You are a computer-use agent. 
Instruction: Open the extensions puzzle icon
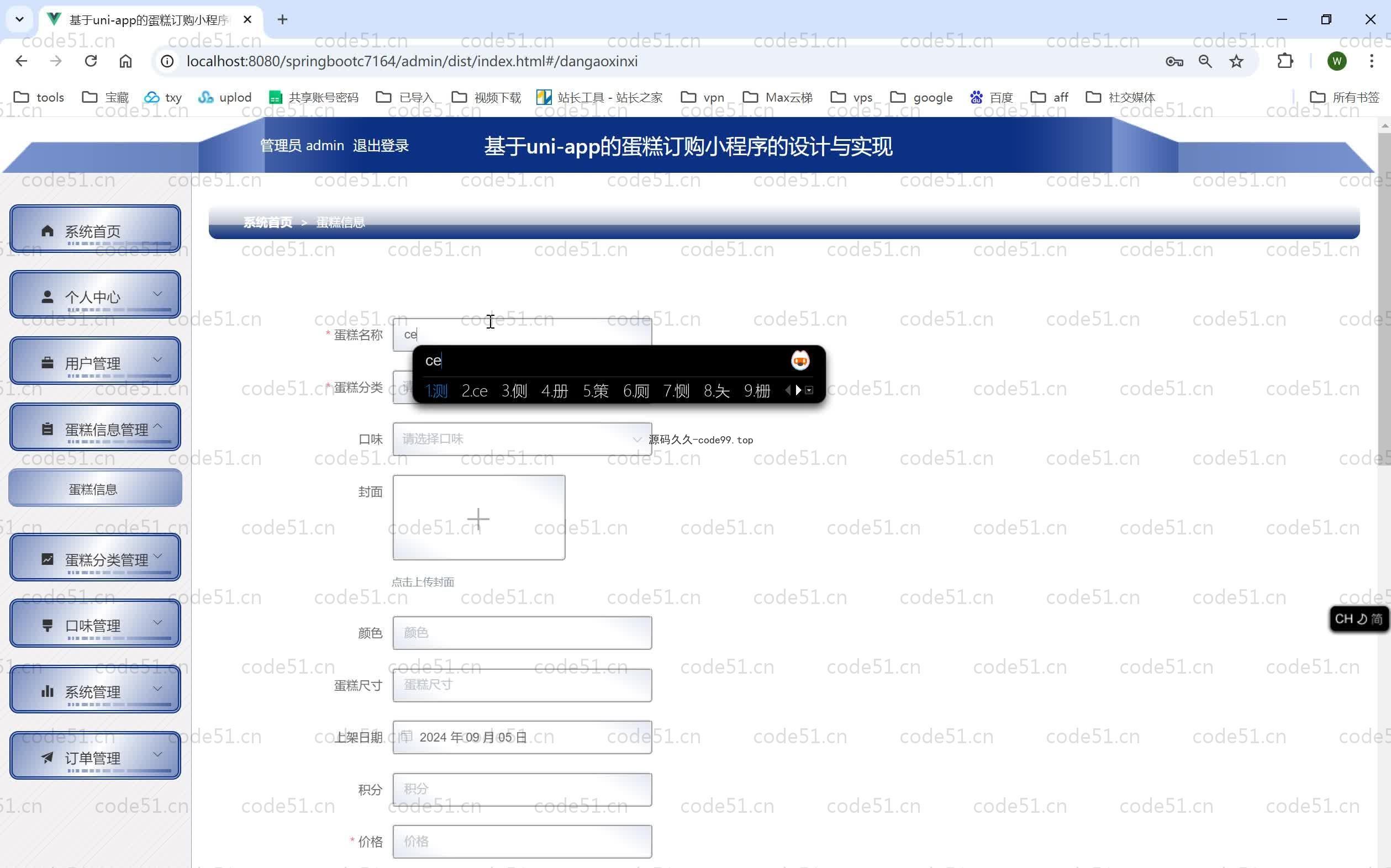pyautogui.click(x=1285, y=61)
